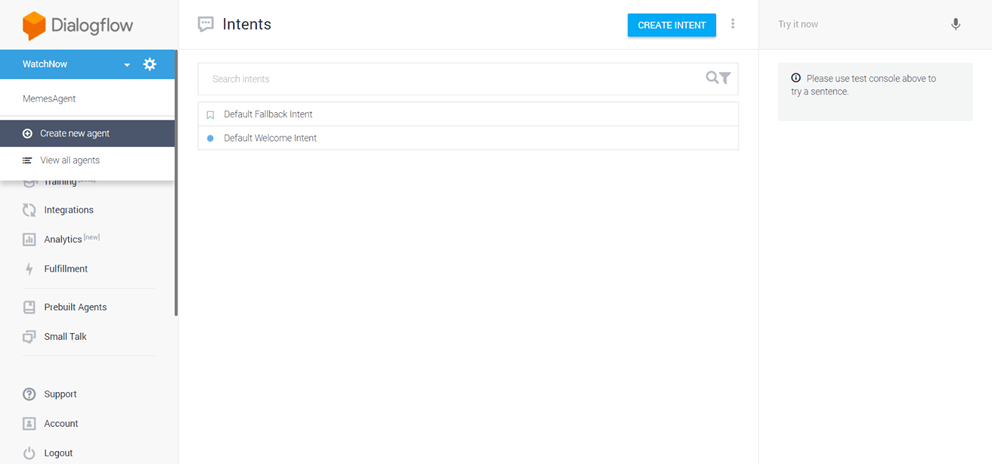Open Analytics from the sidebar
This screenshot has height=464, width=992.
pyautogui.click(x=63, y=239)
